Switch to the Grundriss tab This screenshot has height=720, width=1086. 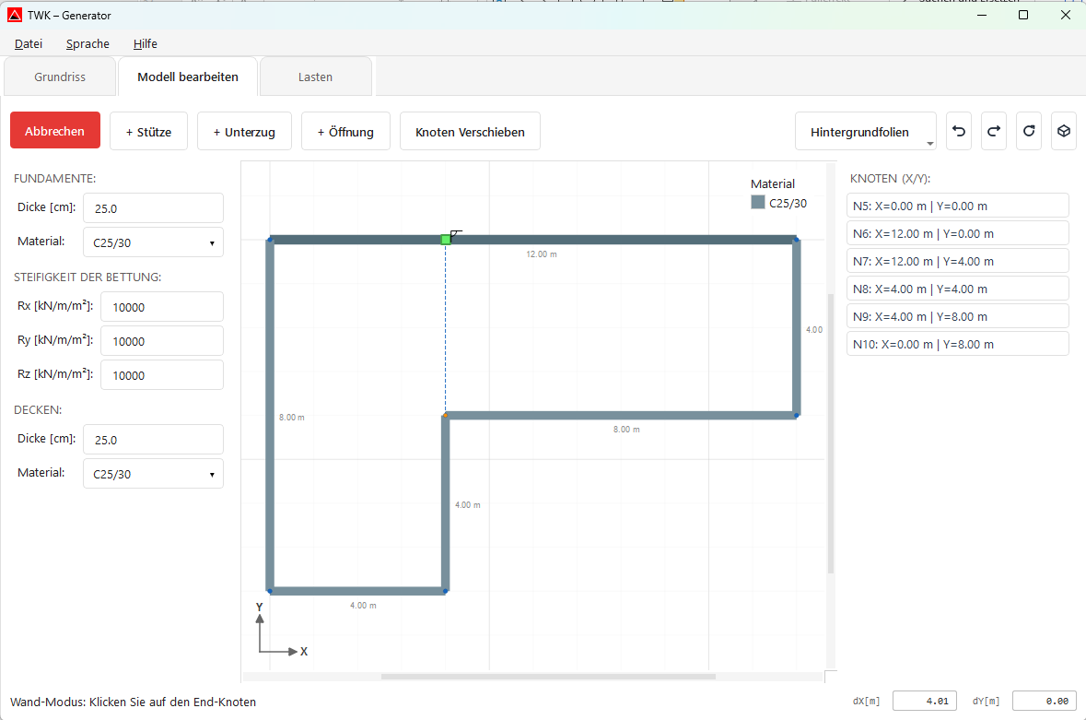(x=59, y=76)
